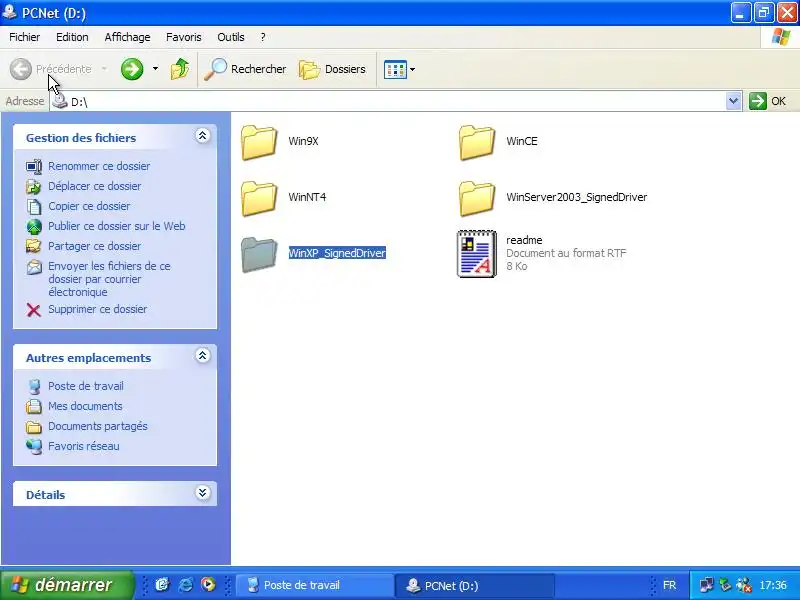Viewport: 800px width, 600px height.
Task: Expand the address bar dropdown
Action: pos(733,101)
